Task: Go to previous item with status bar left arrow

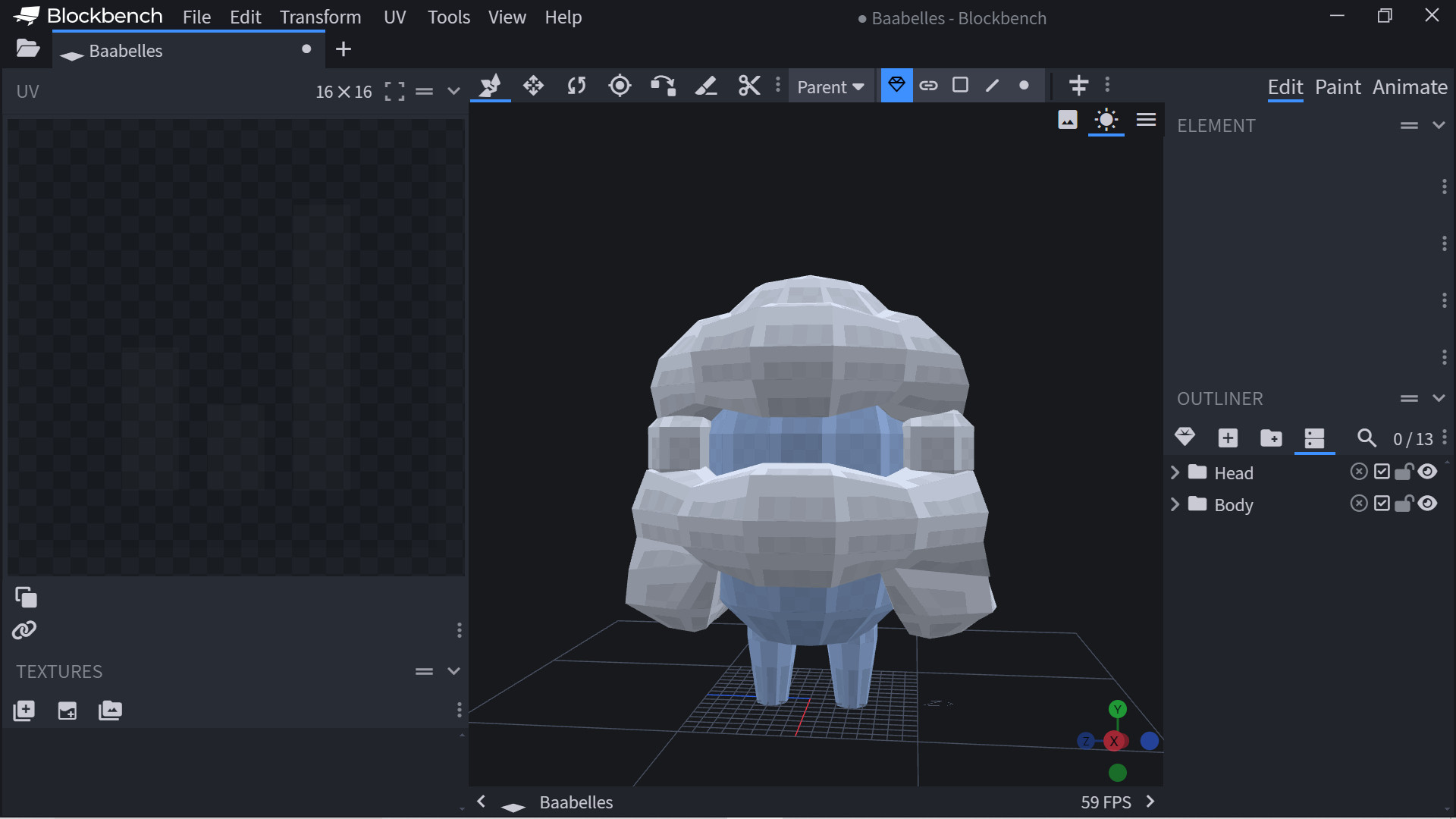Action: point(481,802)
